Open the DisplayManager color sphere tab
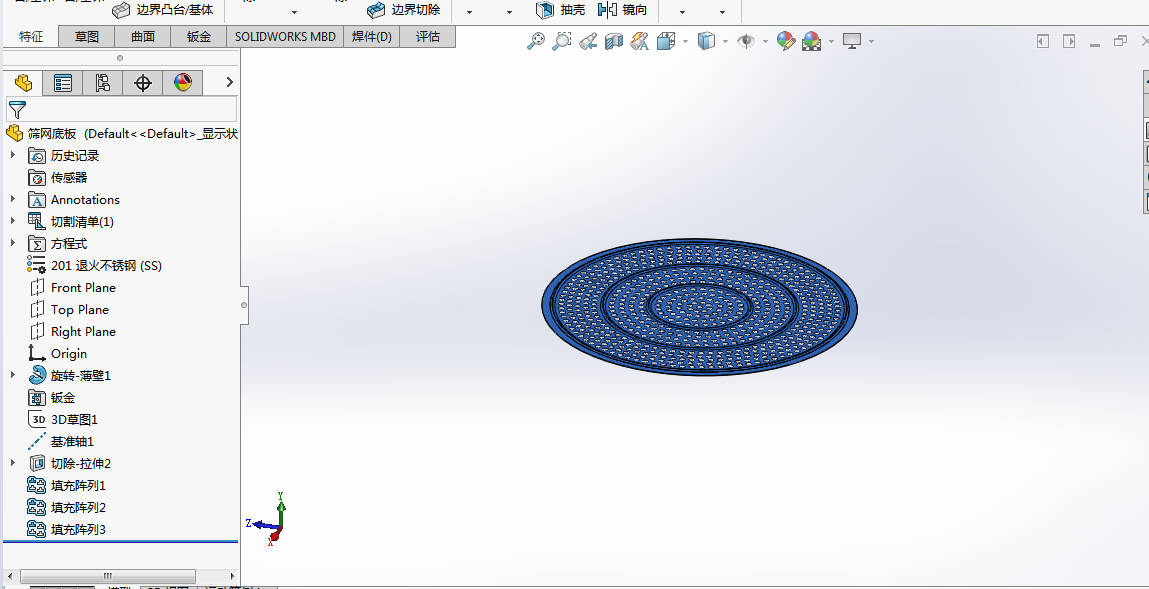 [182, 83]
